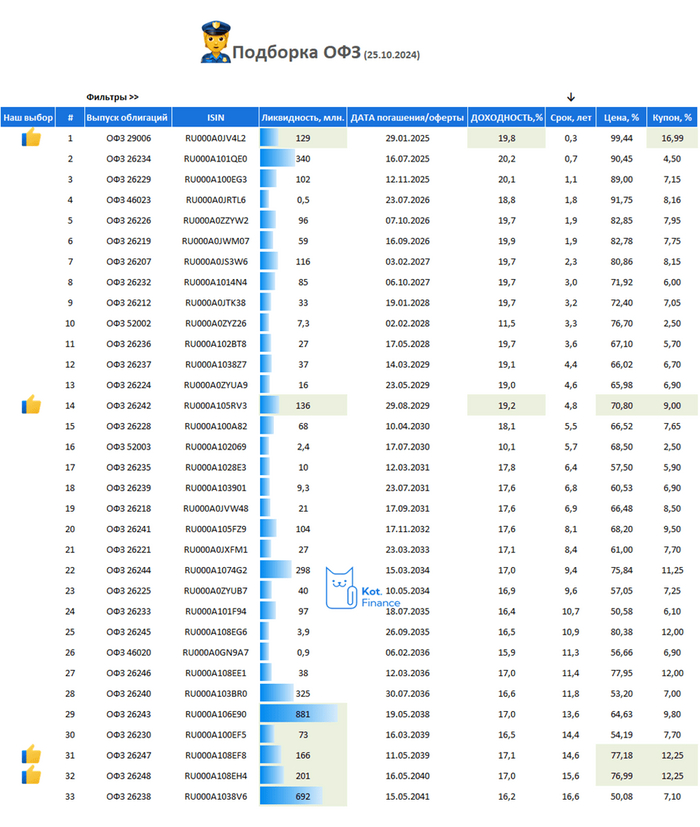
Task: Click the thumbs-up icon beside ОФЗ 26242
Action: coord(31,405)
